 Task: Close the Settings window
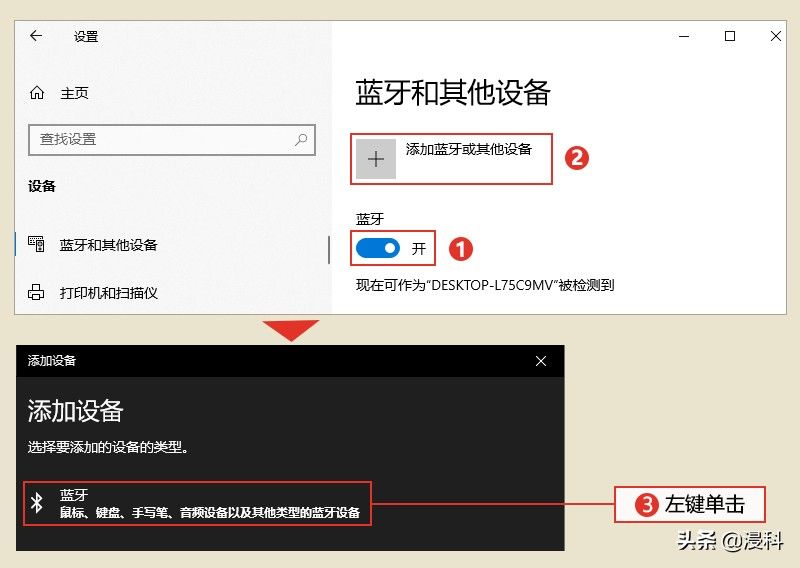pos(776,37)
